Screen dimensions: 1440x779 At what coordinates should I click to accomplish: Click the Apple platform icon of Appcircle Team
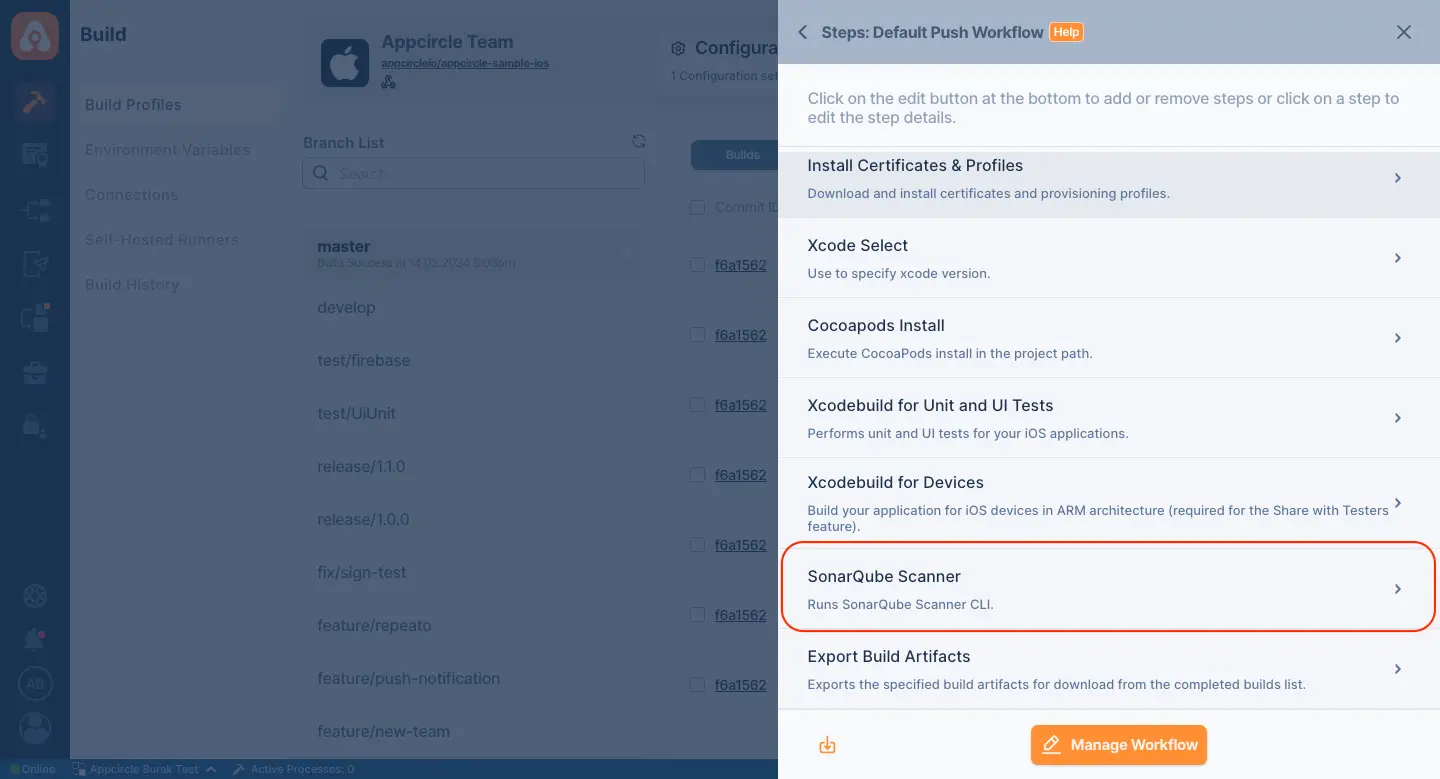pos(345,63)
